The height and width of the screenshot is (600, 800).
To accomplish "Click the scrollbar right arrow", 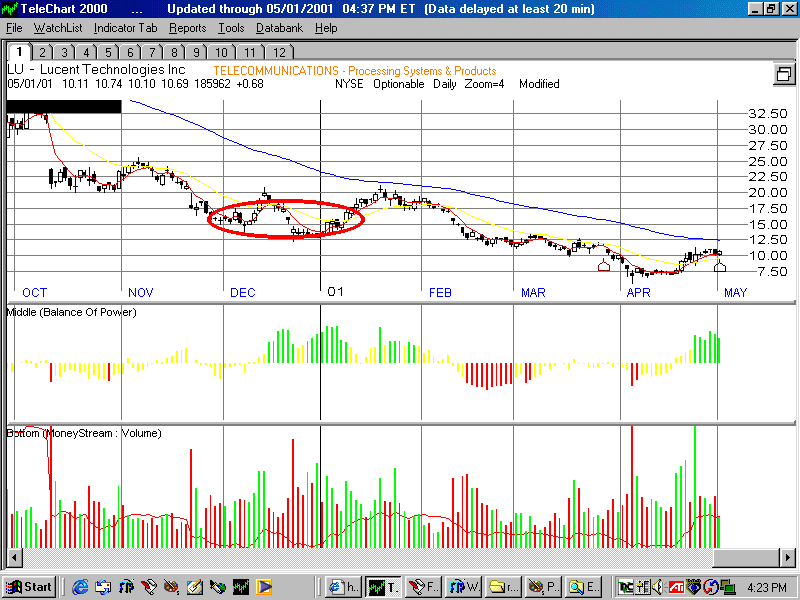I will click(787, 557).
